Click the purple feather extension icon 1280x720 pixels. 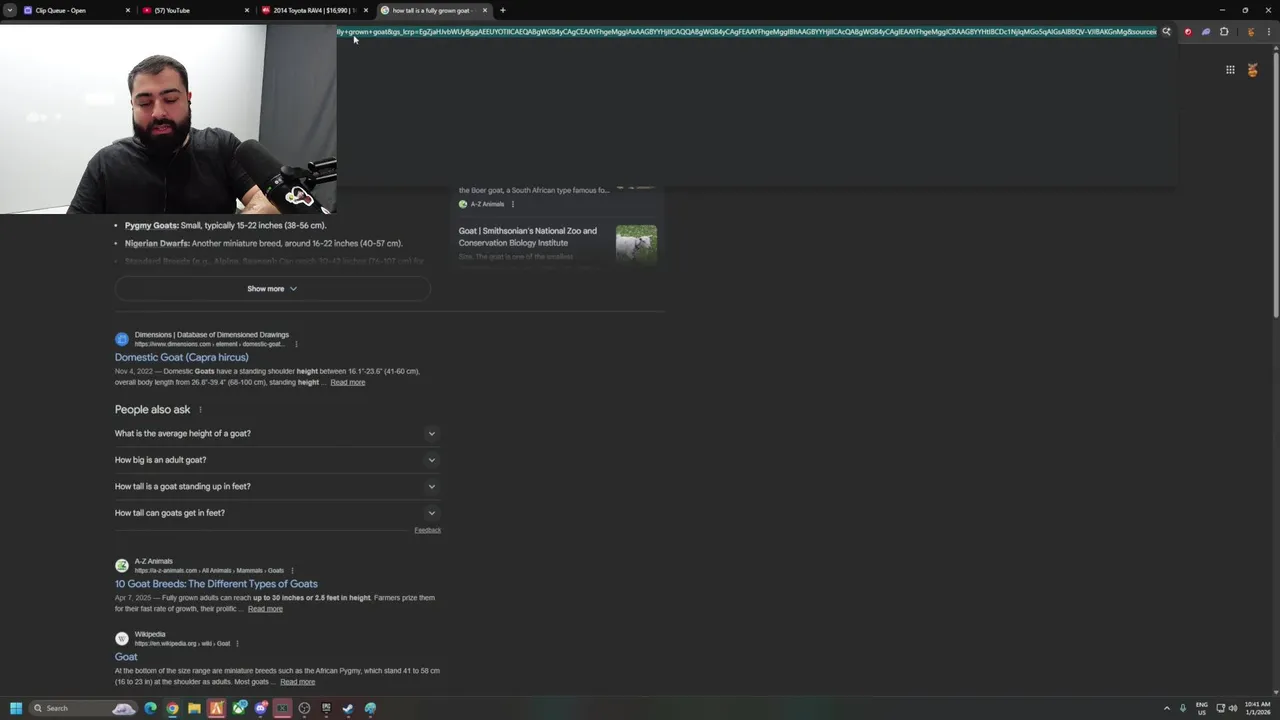[1206, 32]
